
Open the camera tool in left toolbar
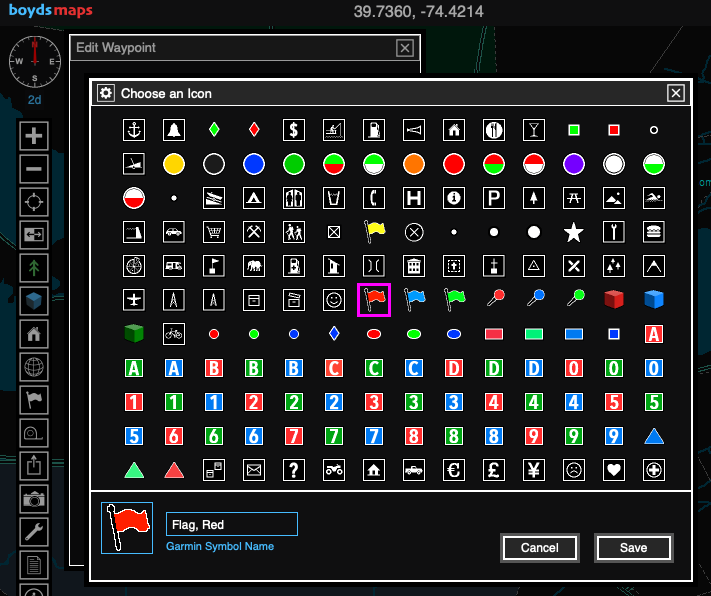point(34,498)
